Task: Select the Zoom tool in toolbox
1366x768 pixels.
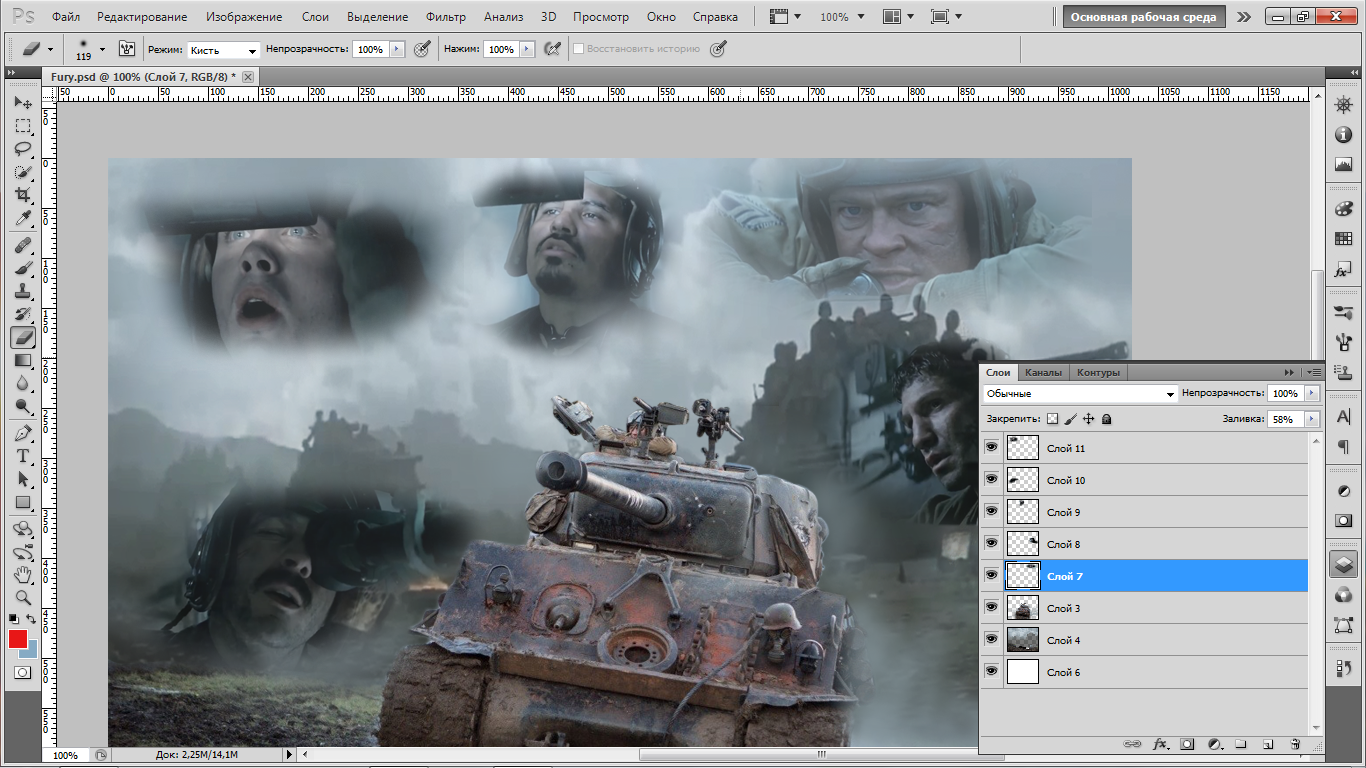Action: (23, 598)
